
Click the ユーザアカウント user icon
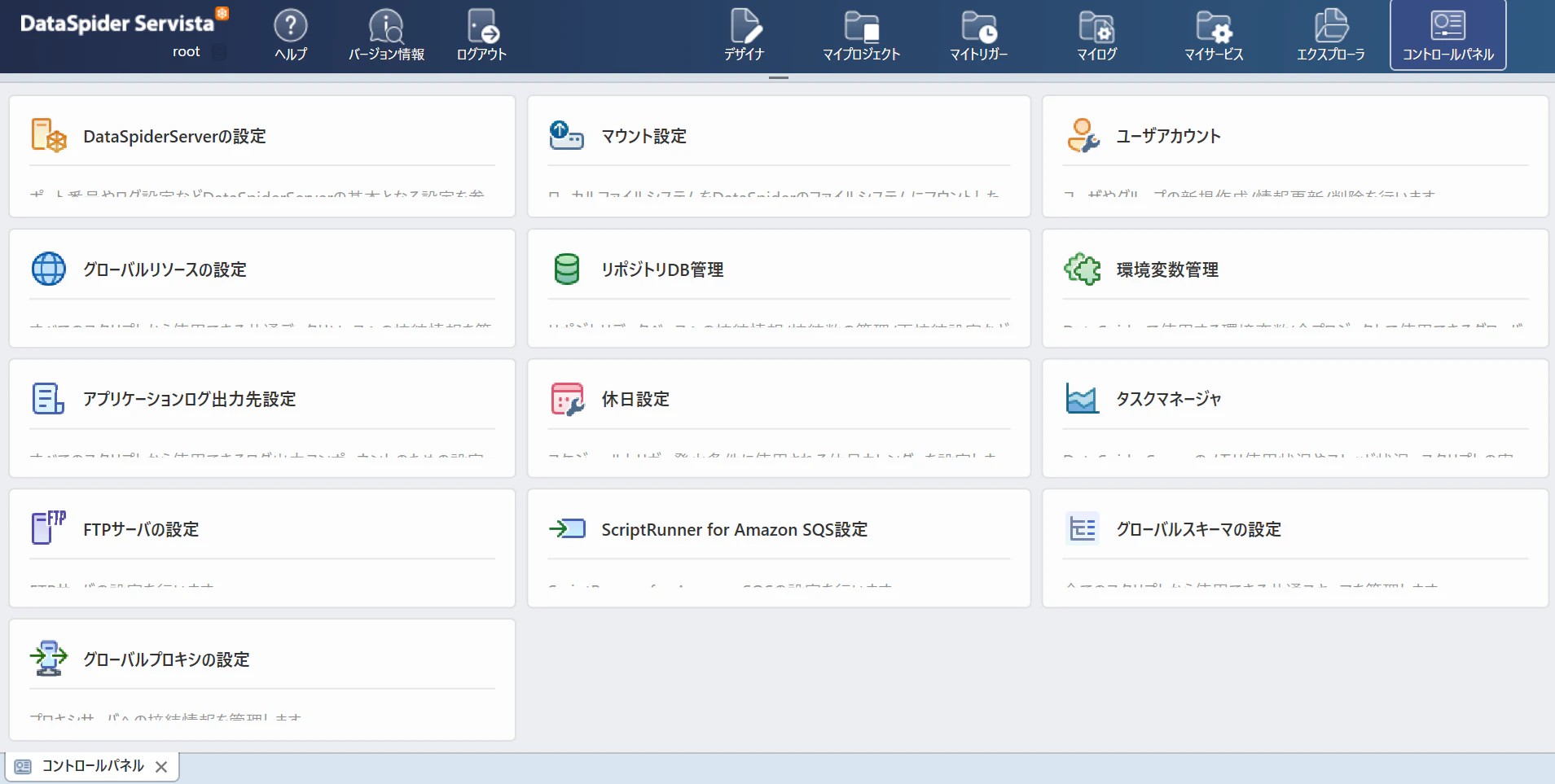(x=1083, y=135)
